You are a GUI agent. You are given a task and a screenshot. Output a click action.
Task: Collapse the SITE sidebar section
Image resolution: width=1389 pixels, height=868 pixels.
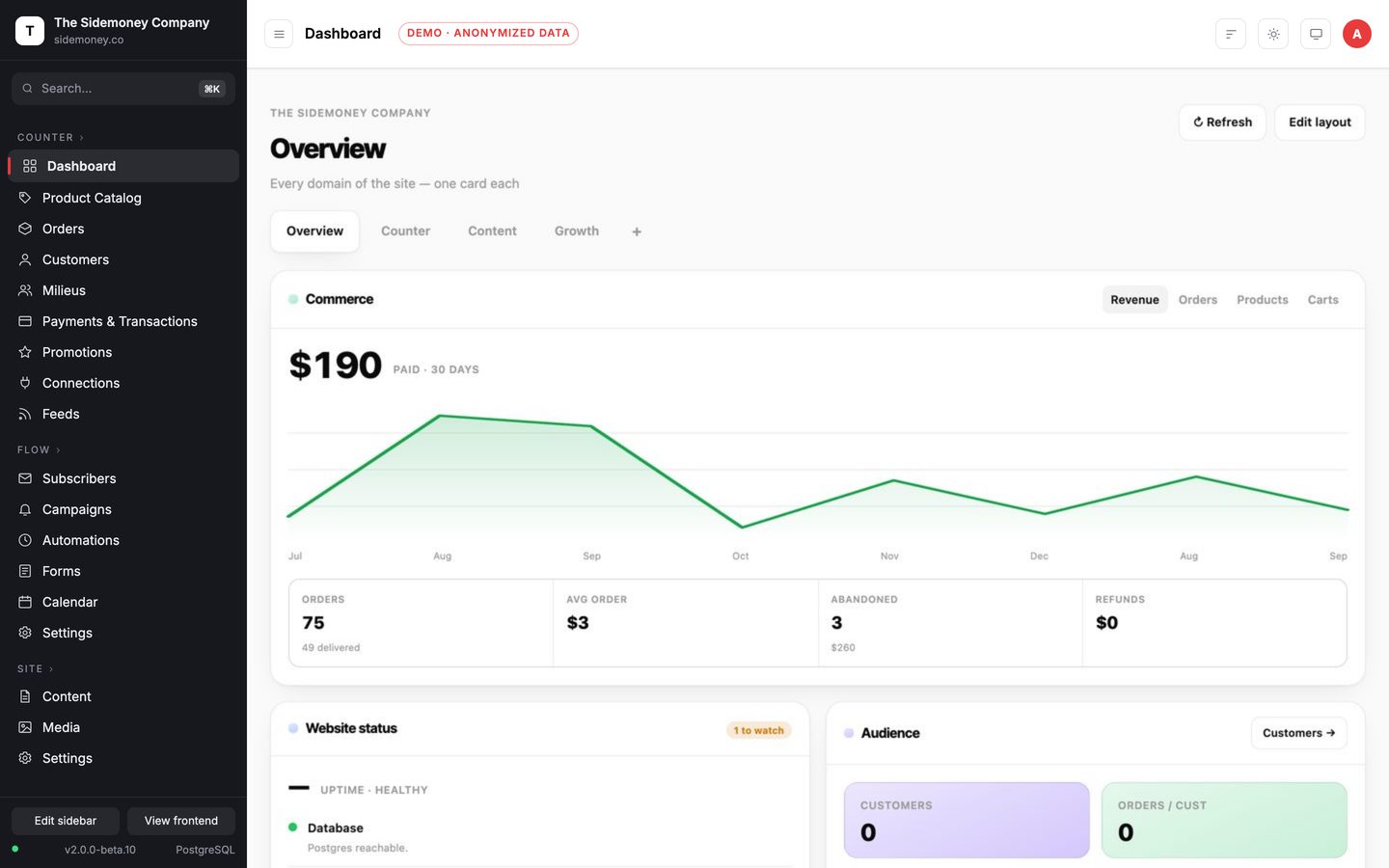click(x=36, y=668)
